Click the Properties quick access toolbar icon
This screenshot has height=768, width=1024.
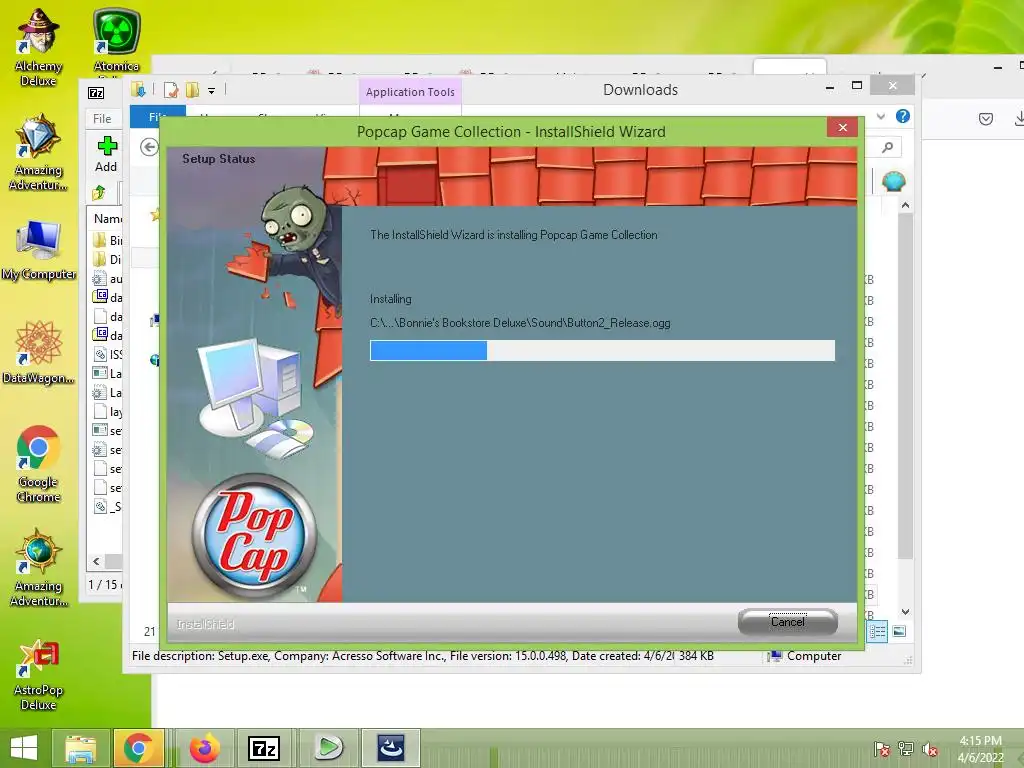[x=171, y=90]
